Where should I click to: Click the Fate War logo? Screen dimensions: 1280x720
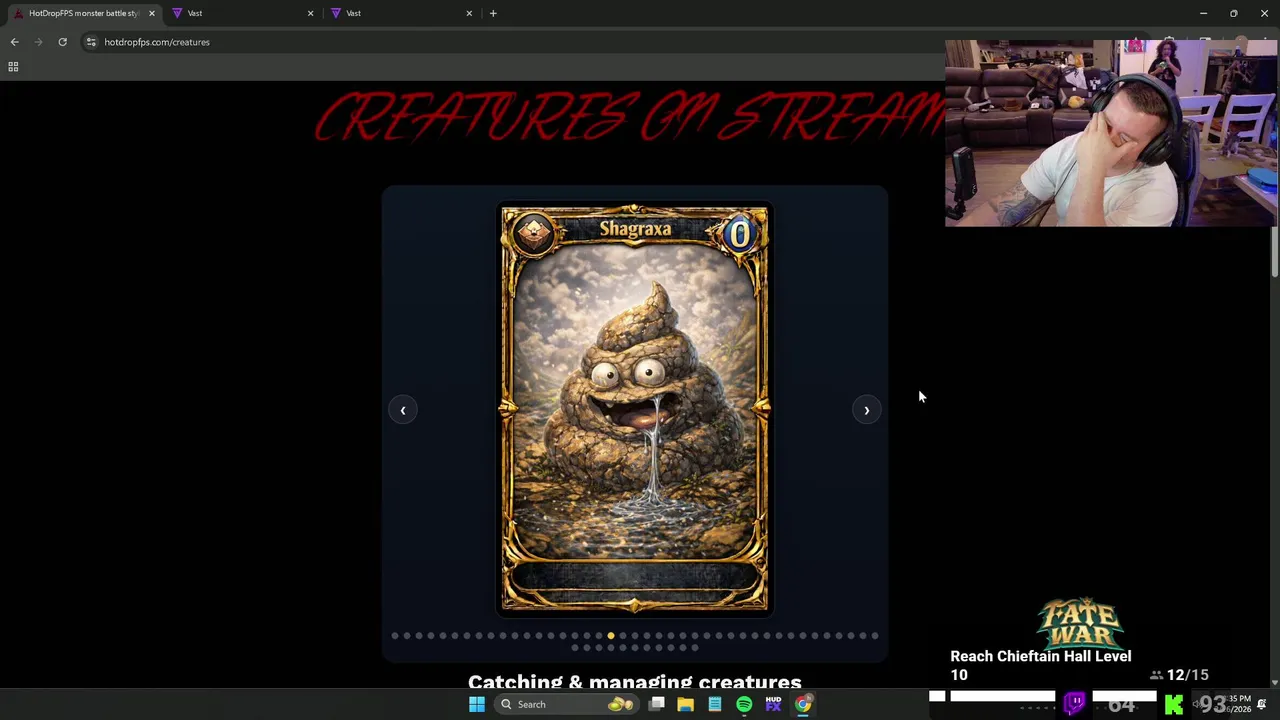pyautogui.click(x=1080, y=622)
